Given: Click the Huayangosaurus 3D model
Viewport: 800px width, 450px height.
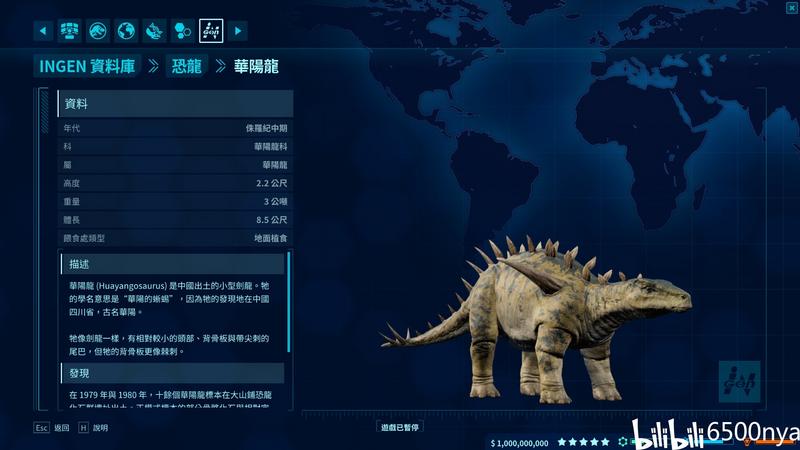Looking at the screenshot, I should tap(536, 319).
